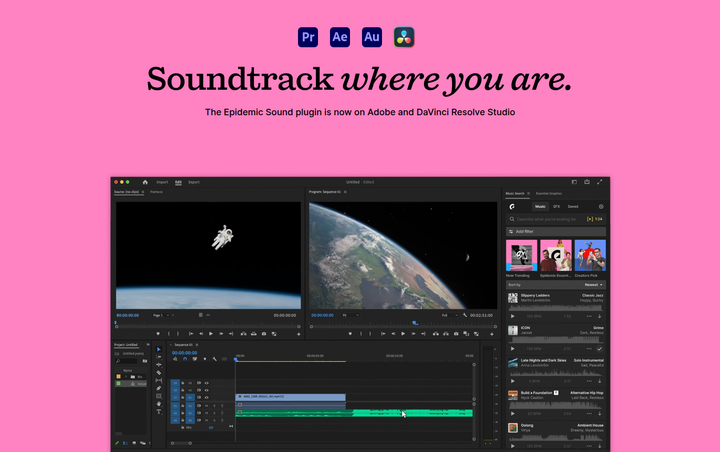
Task: Play the ICON track preview
Action: point(512,349)
